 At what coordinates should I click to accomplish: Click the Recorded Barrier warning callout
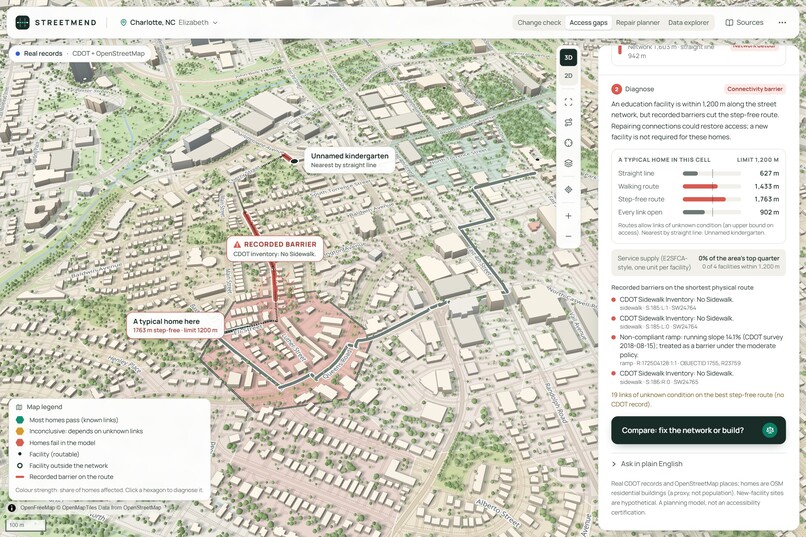[275, 249]
